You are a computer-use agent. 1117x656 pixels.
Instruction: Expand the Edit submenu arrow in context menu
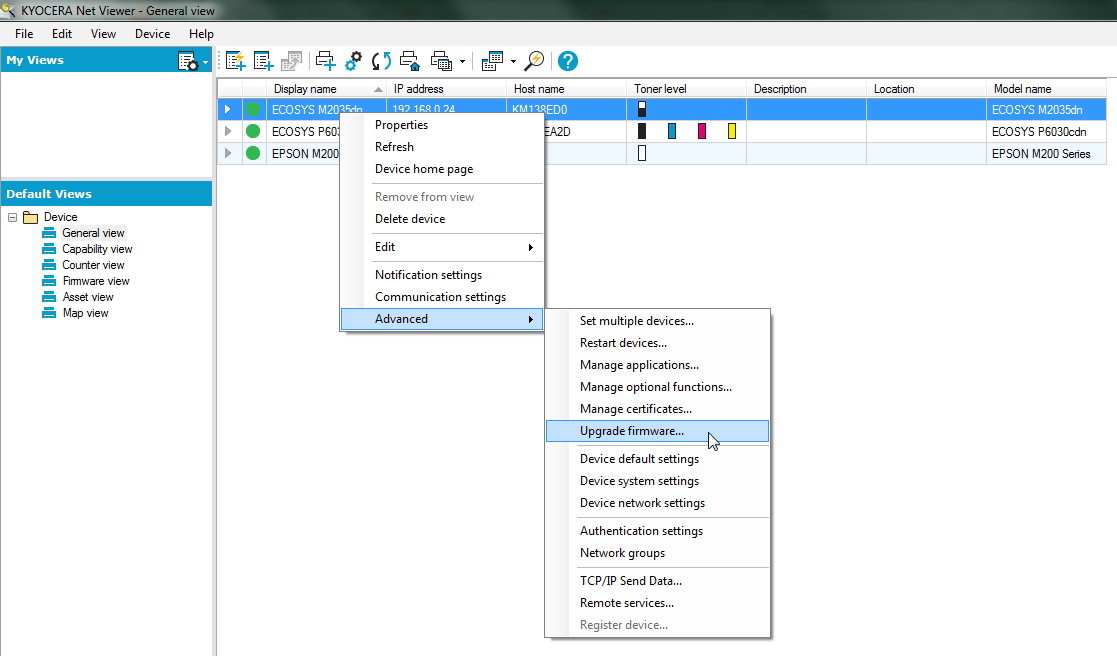click(531, 247)
